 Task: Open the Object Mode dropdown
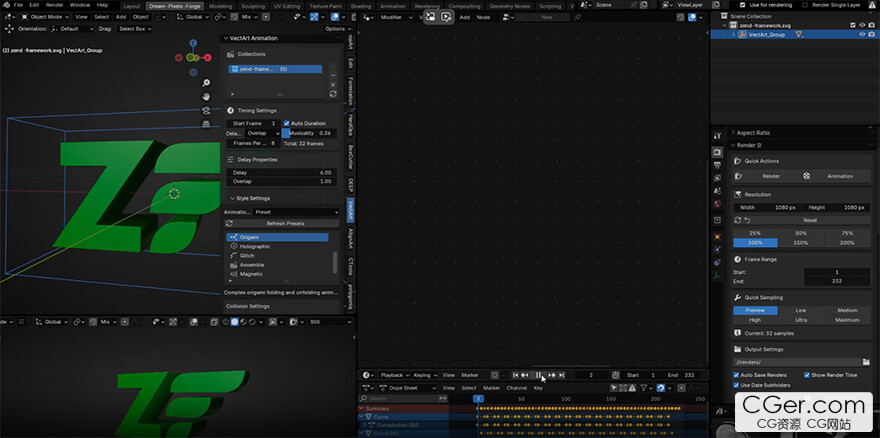click(x=45, y=17)
